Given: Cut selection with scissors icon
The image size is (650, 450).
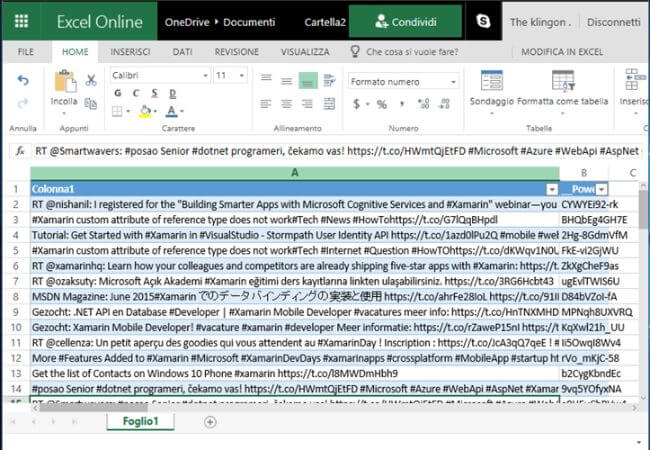Looking at the screenshot, I should pyautogui.click(x=91, y=80).
